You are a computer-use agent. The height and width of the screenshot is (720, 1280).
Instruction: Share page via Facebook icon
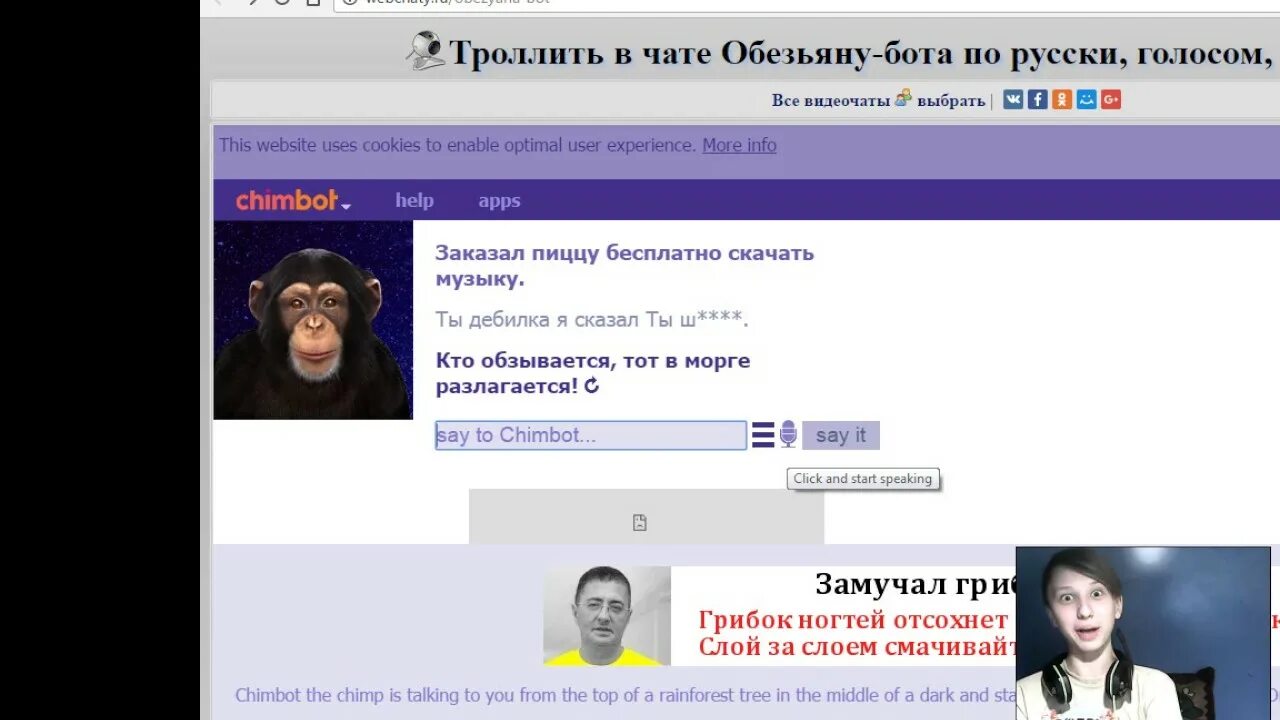point(1038,99)
